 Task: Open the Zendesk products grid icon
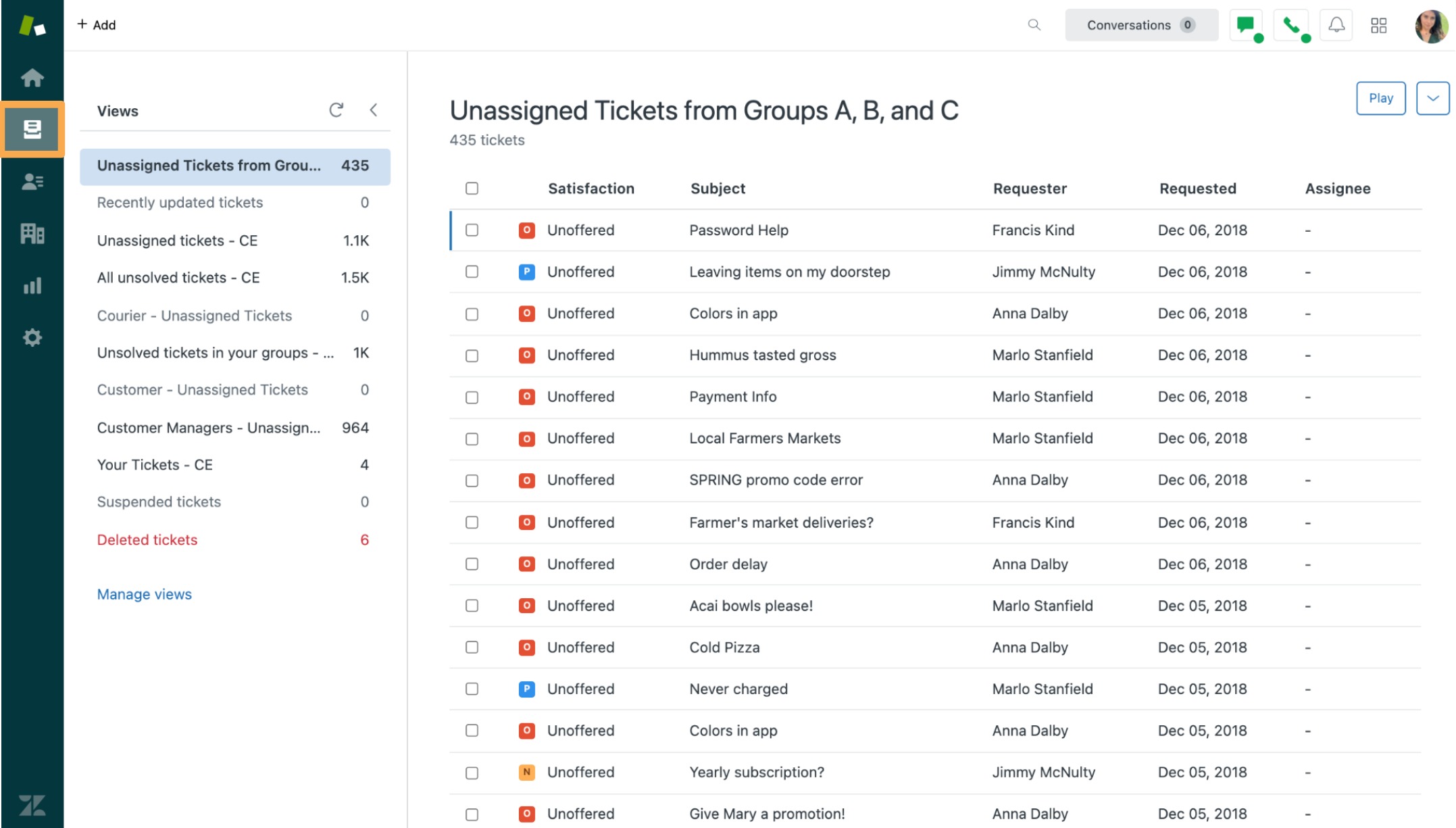pyautogui.click(x=1379, y=24)
